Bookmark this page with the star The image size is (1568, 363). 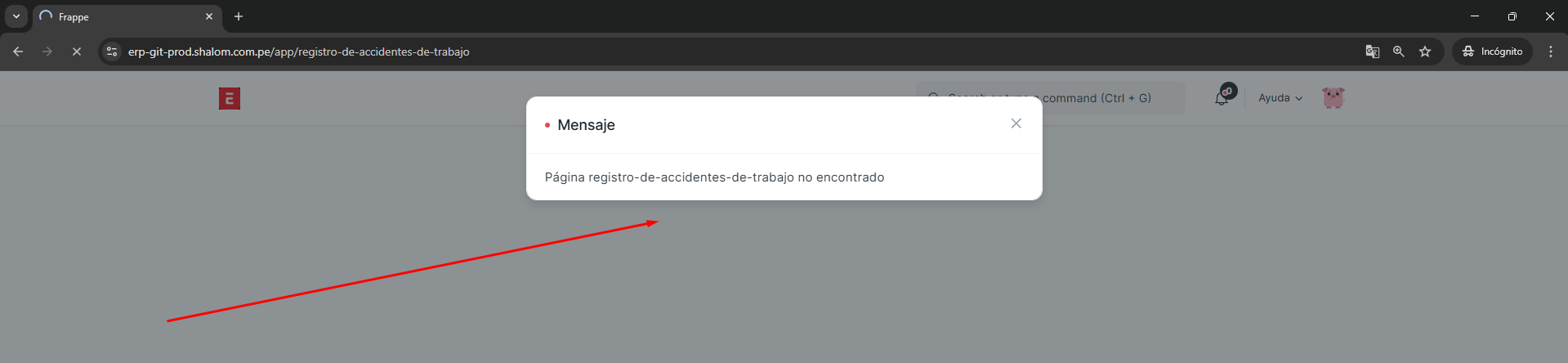coord(1425,52)
